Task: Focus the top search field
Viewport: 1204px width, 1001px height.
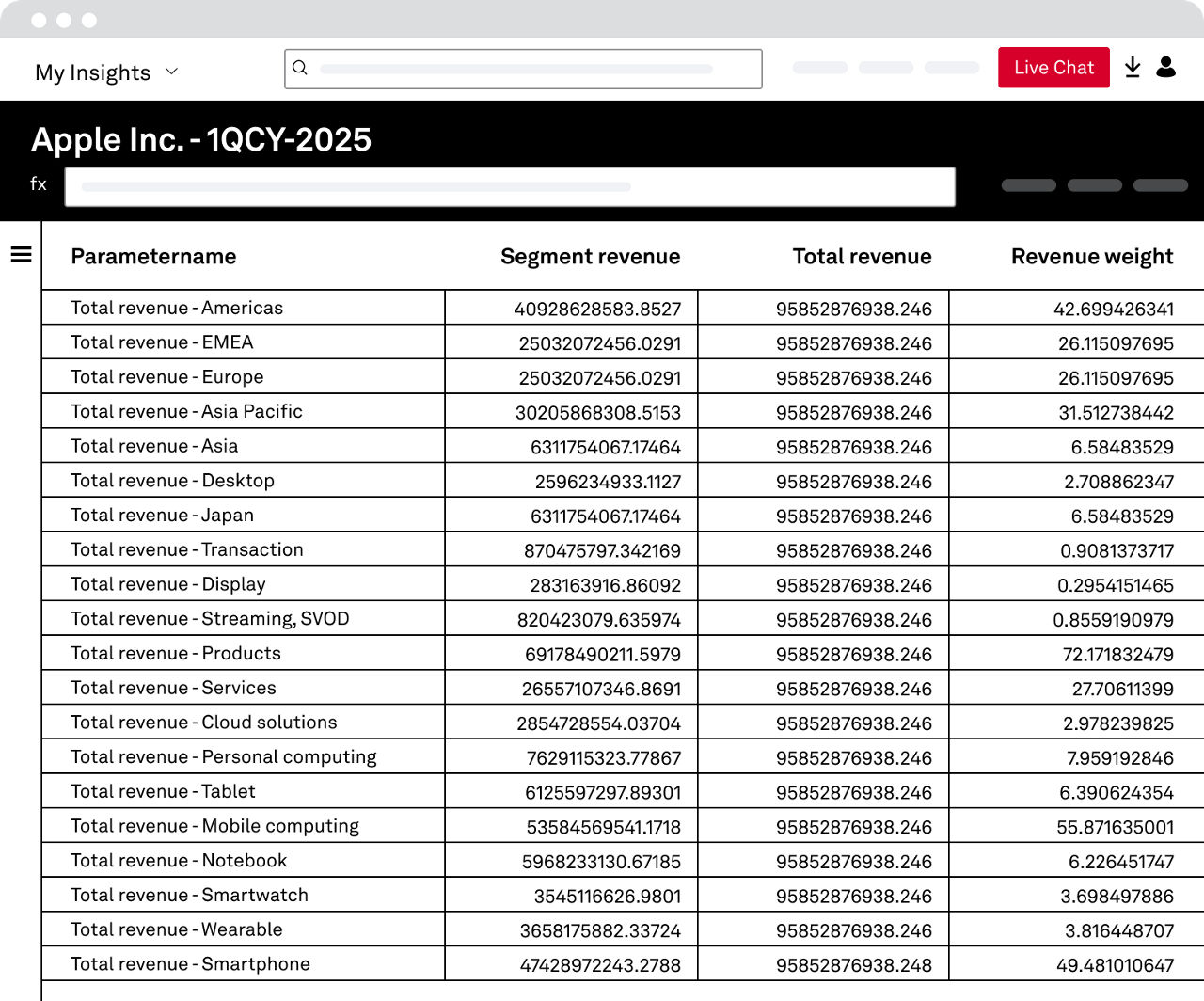Action: [x=523, y=69]
